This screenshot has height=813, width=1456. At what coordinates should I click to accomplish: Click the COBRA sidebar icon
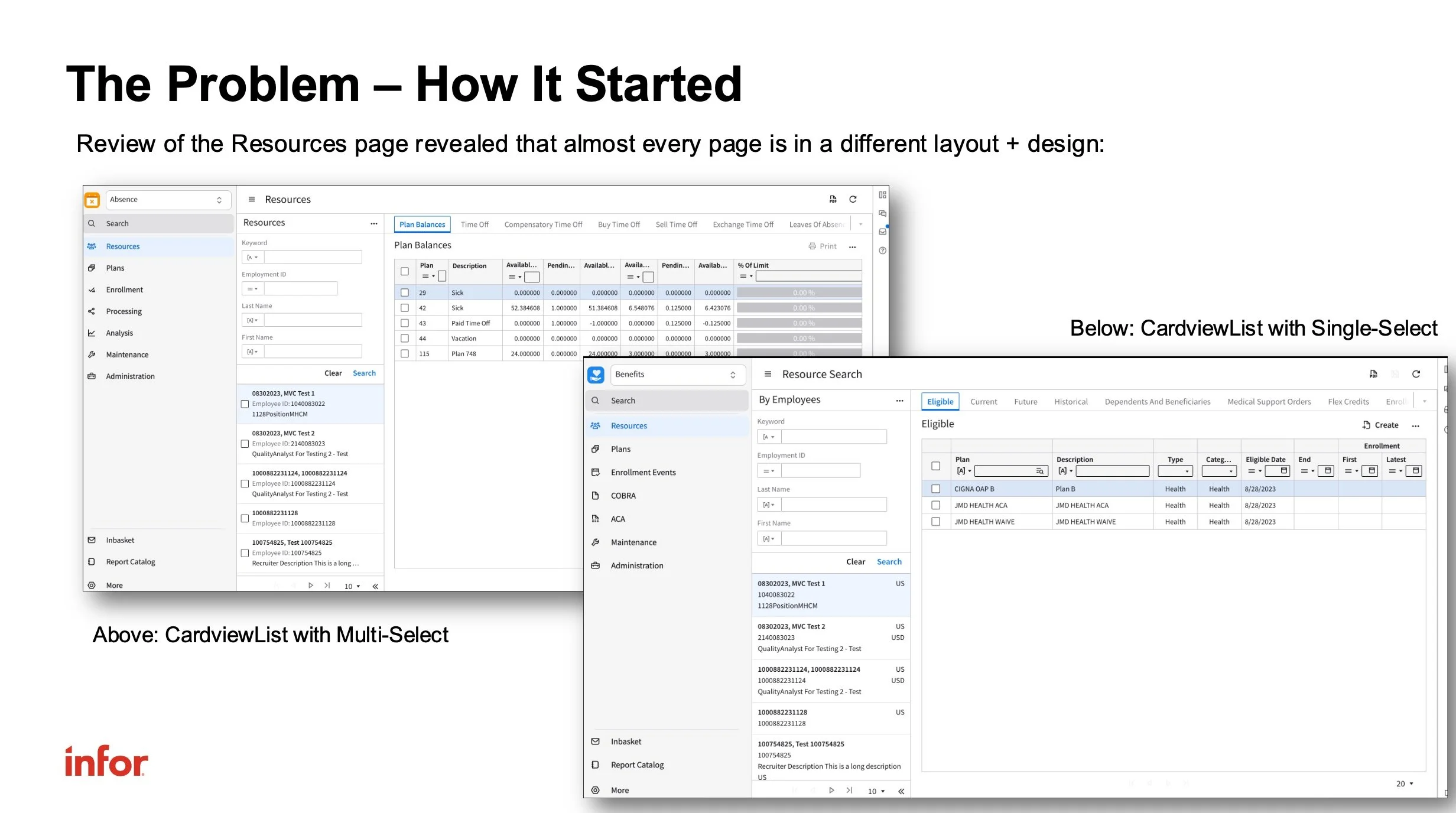click(596, 496)
